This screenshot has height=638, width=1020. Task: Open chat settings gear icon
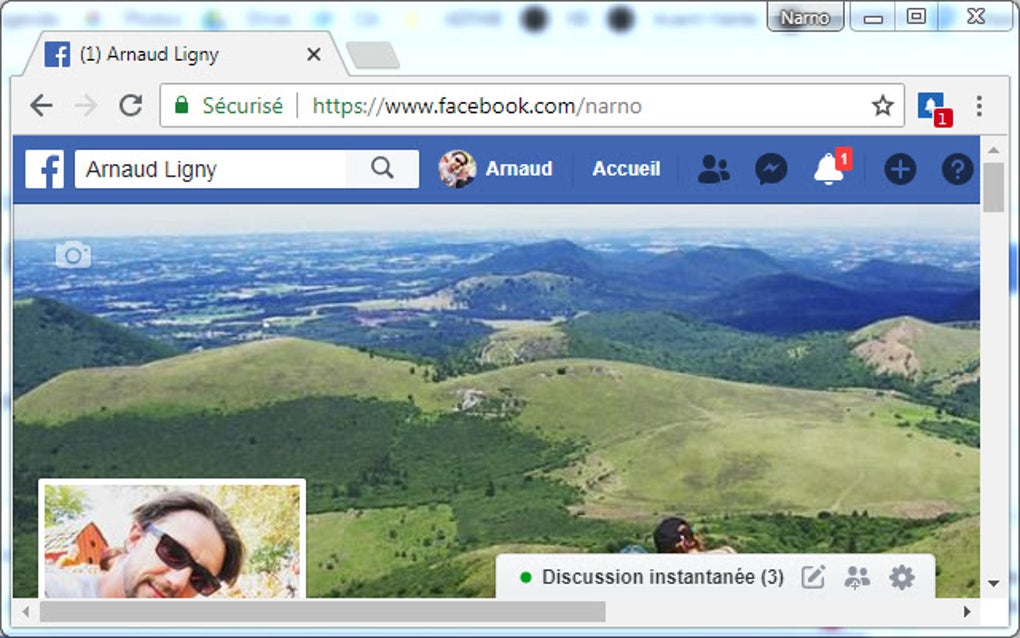pos(901,576)
